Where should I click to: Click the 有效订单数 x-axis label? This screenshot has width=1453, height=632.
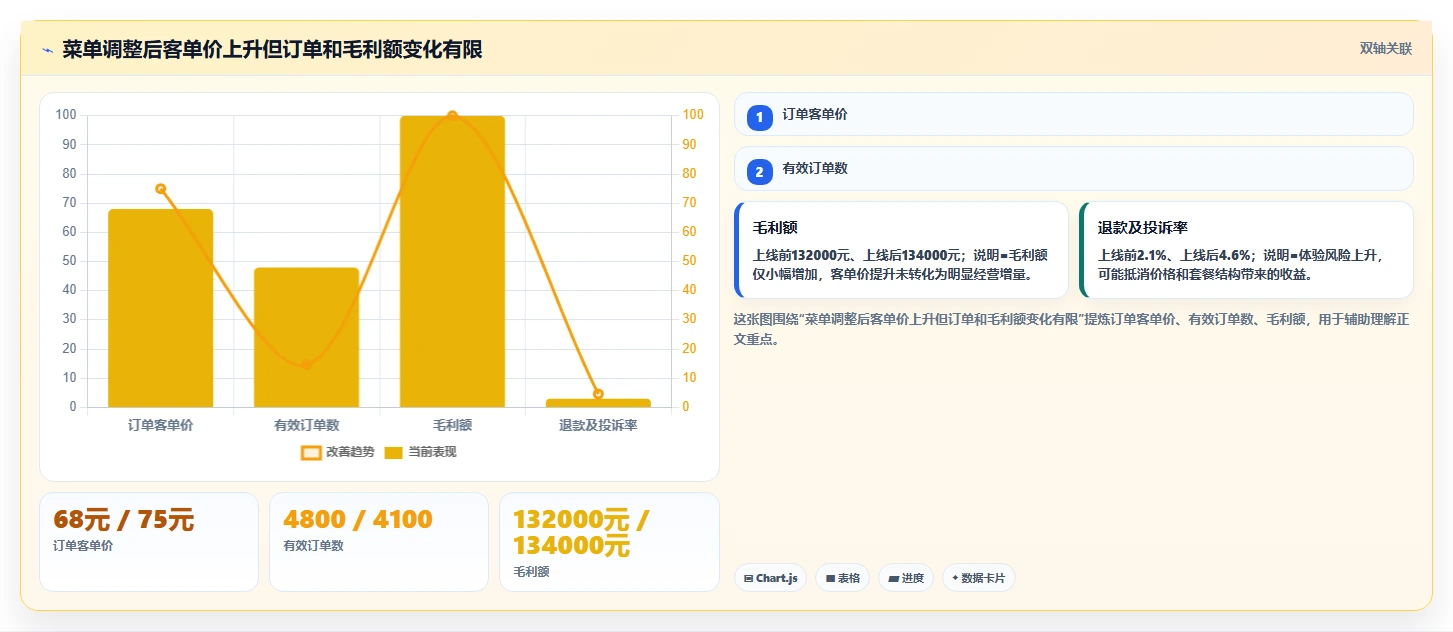(x=306, y=425)
